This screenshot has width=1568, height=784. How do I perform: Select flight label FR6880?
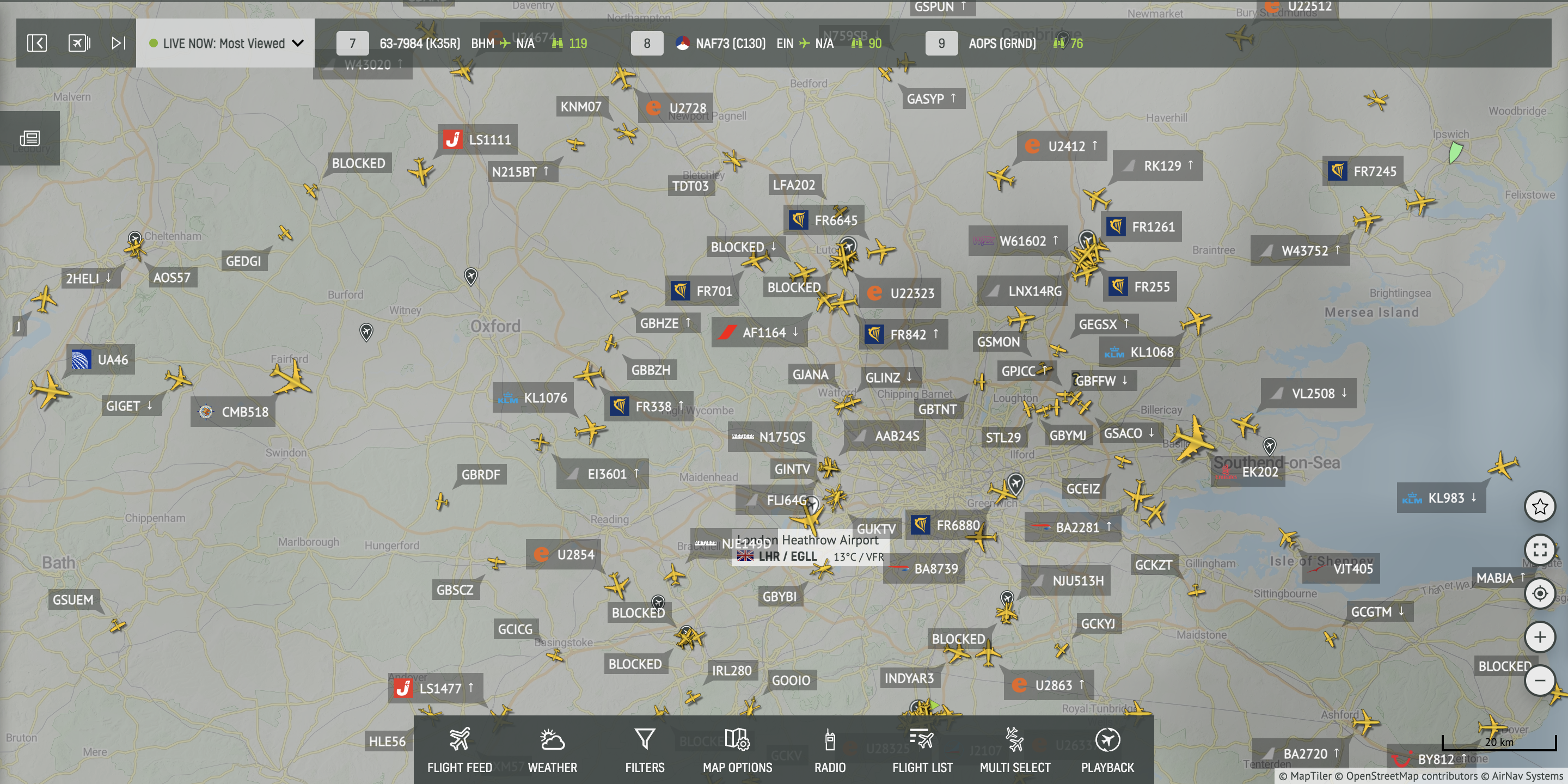pos(945,525)
